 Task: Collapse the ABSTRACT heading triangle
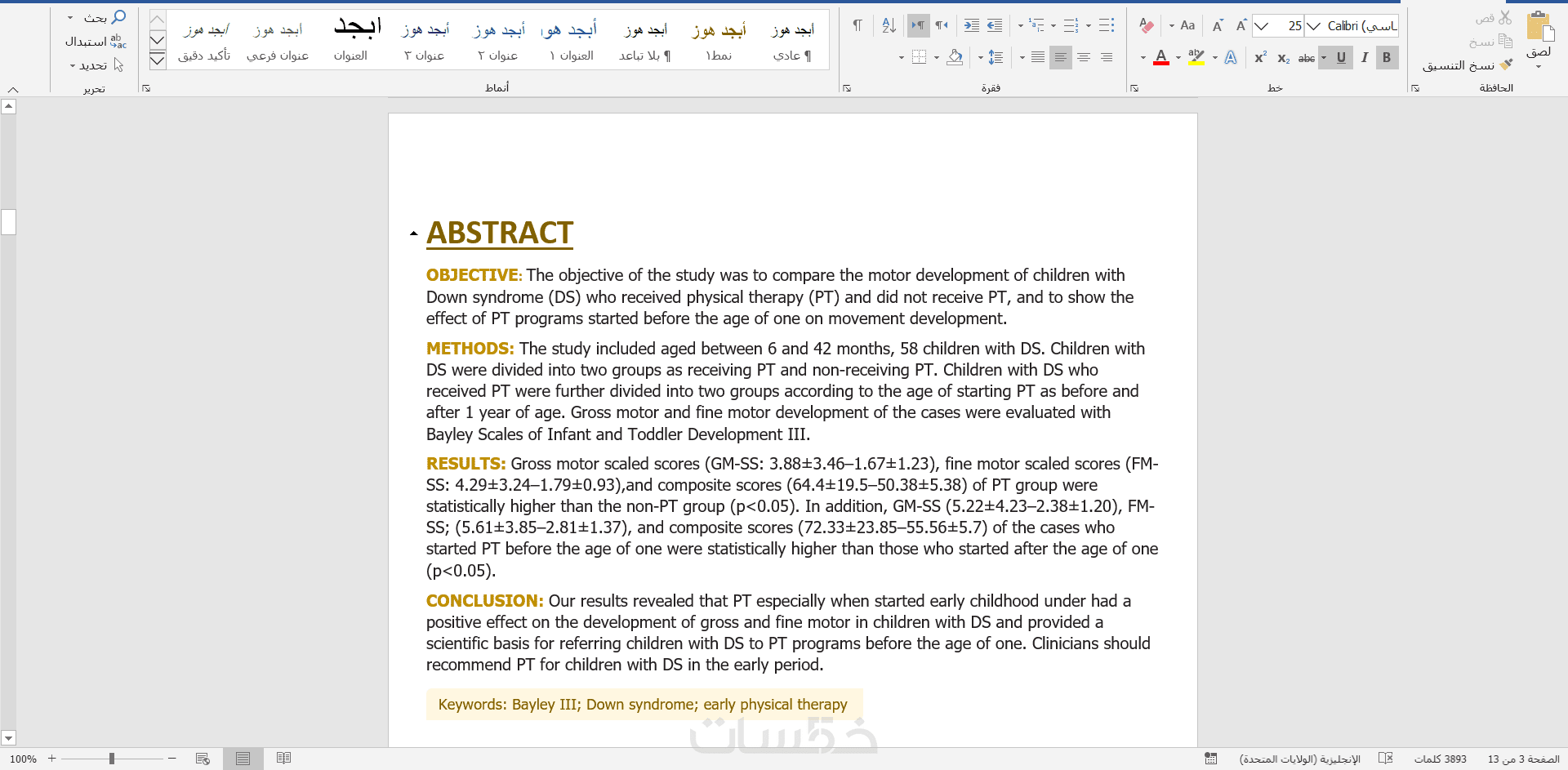[x=414, y=234]
